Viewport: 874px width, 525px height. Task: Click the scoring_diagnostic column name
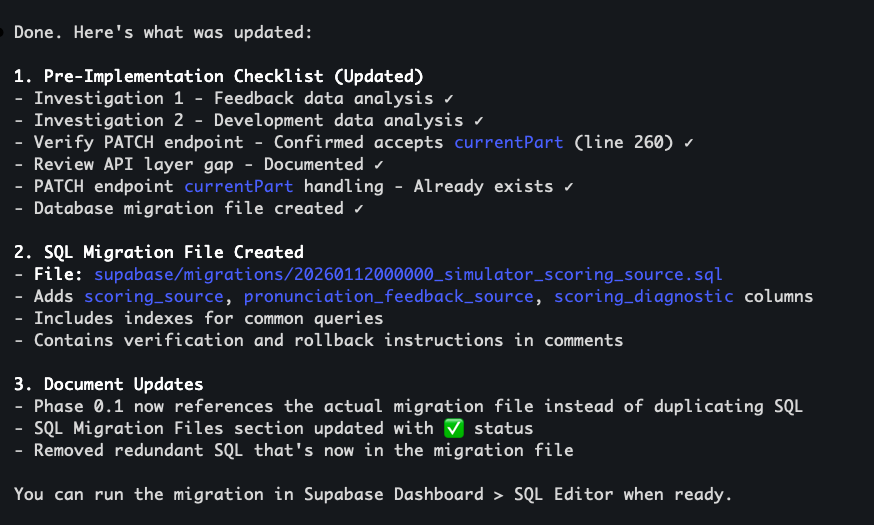click(x=643, y=296)
